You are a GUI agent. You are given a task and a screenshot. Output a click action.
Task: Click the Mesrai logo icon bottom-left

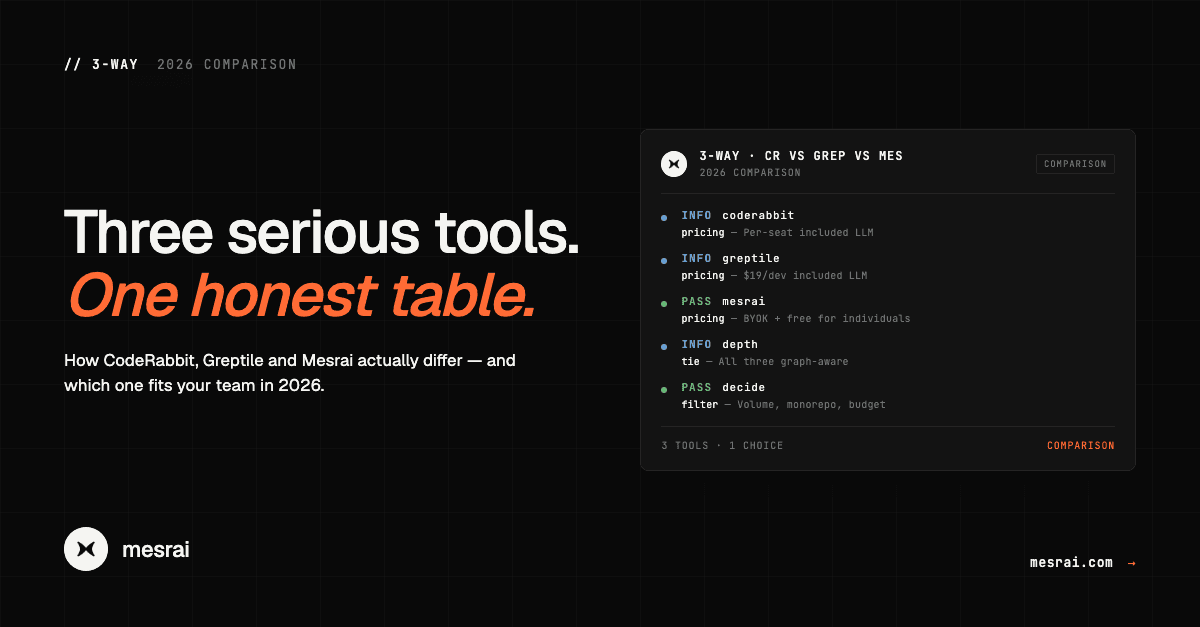[x=86, y=549]
